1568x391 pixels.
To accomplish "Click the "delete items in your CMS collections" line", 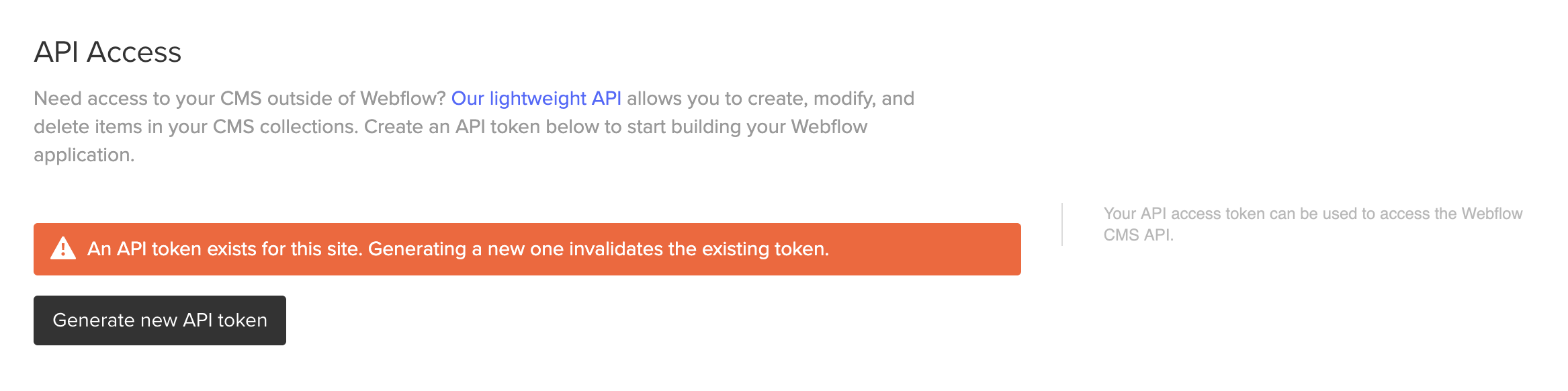I will click(196, 126).
